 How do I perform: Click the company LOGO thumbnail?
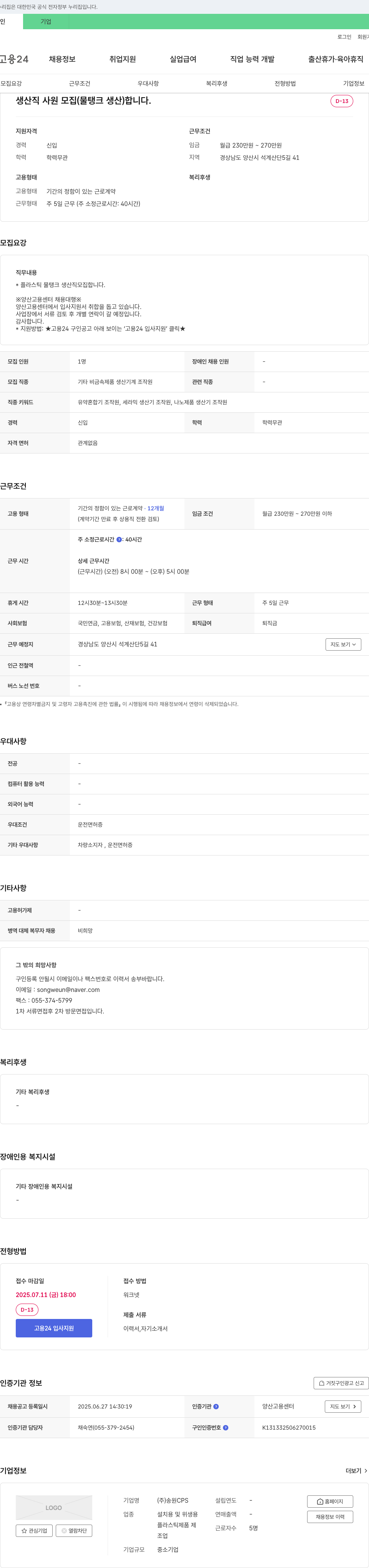pos(53,1508)
